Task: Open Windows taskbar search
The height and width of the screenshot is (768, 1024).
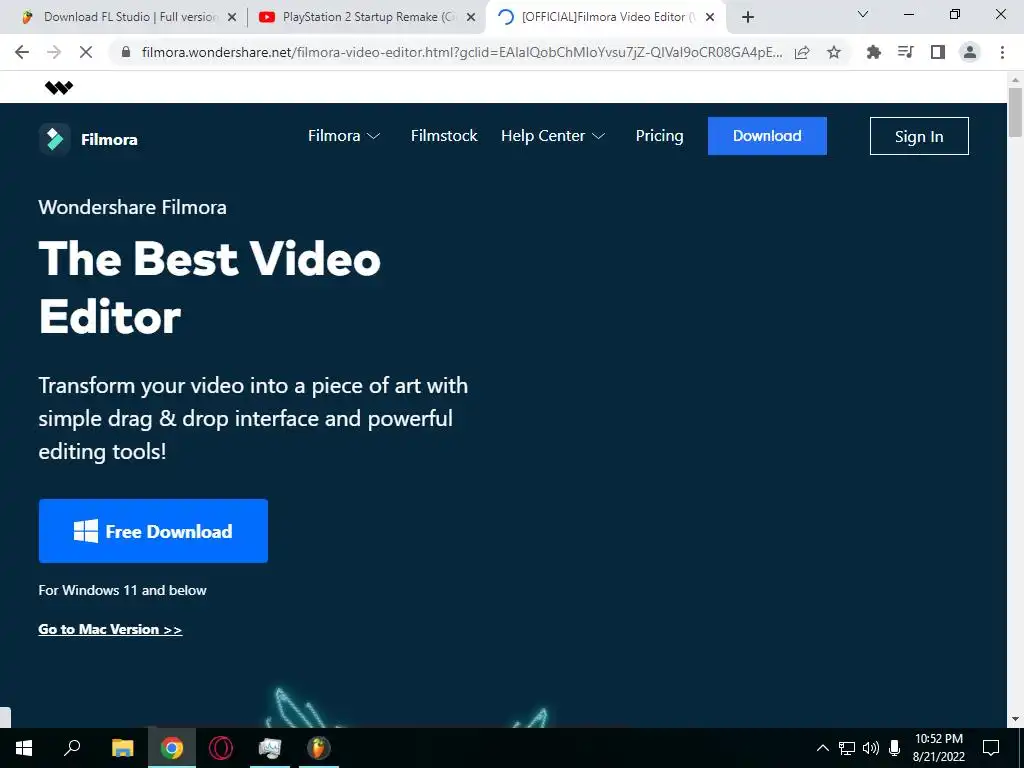Action: 72,748
